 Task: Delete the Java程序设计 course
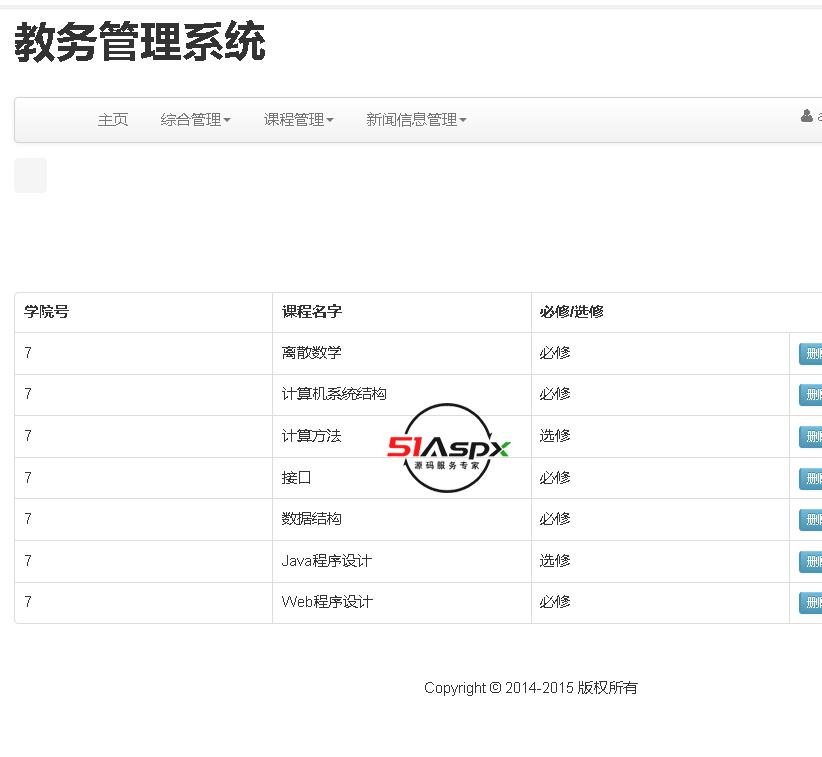(811, 562)
